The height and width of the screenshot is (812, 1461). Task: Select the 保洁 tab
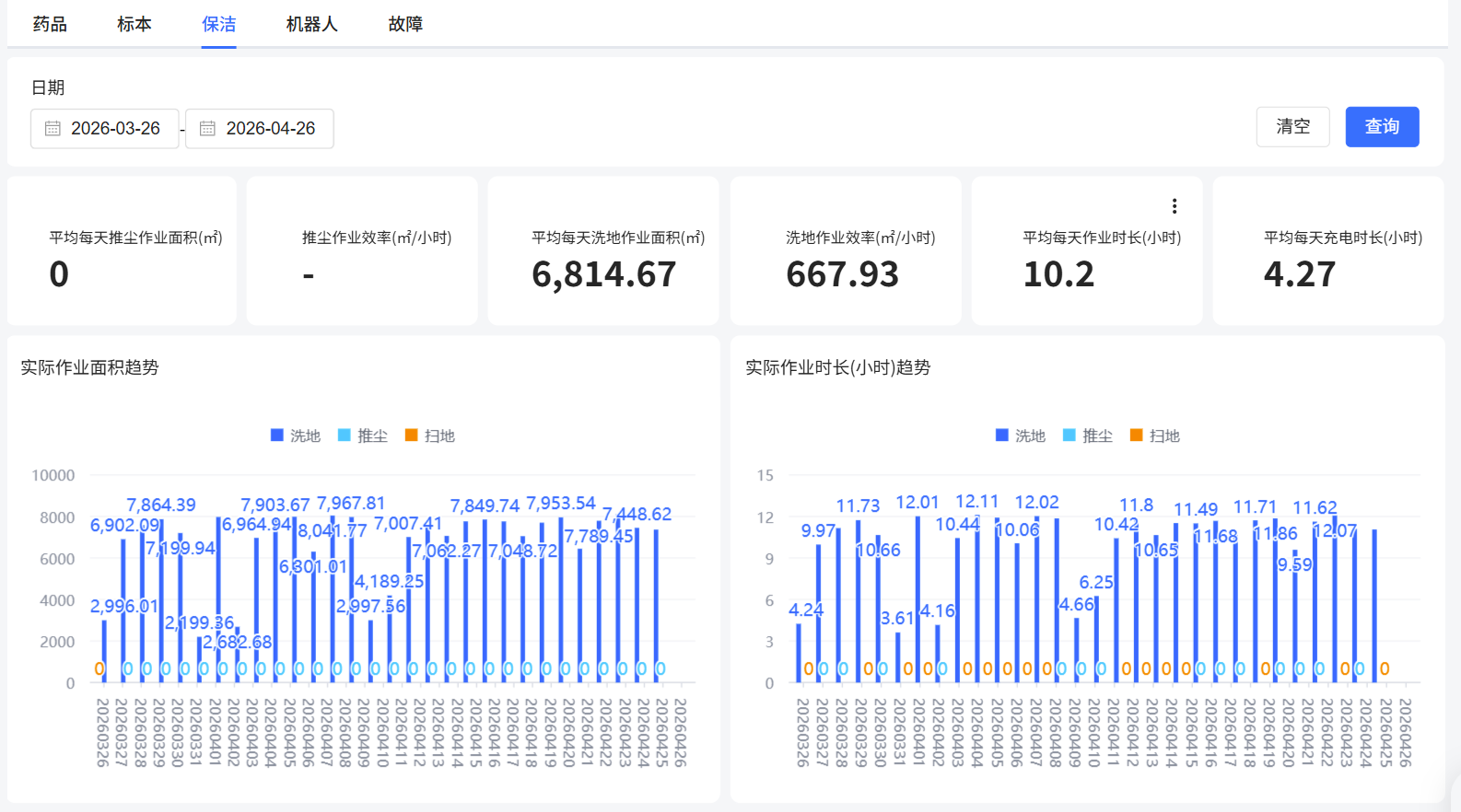[x=219, y=24]
